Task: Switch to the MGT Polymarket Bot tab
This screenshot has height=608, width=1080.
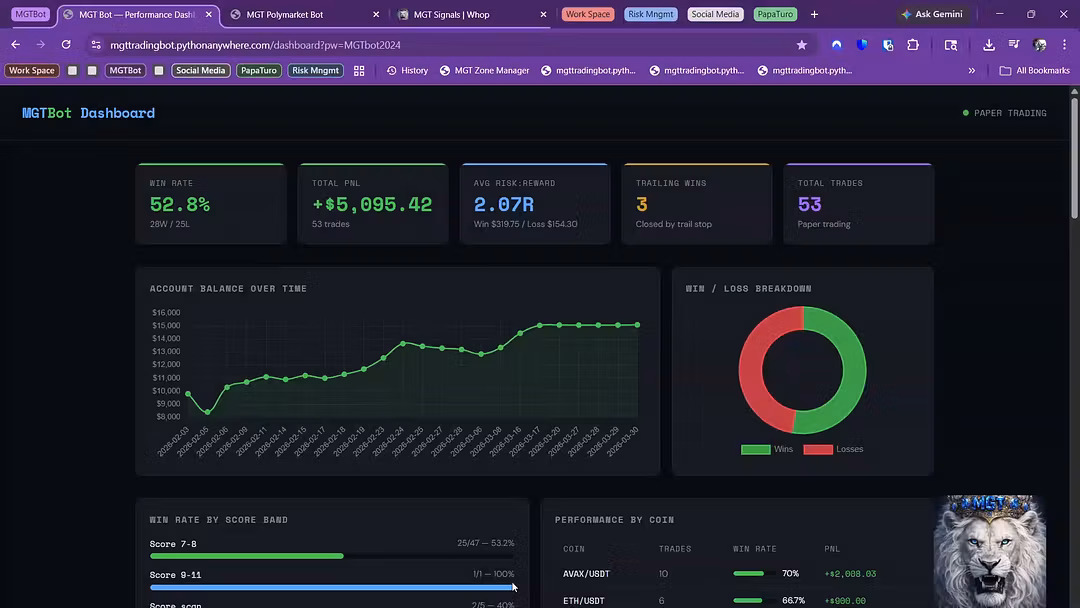Action: 298,14
